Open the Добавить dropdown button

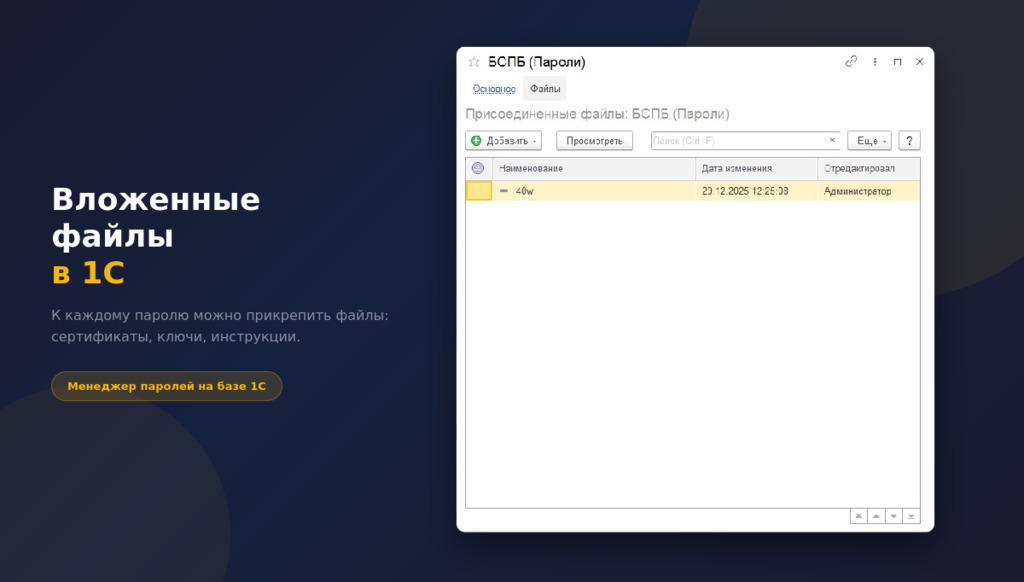504,140
